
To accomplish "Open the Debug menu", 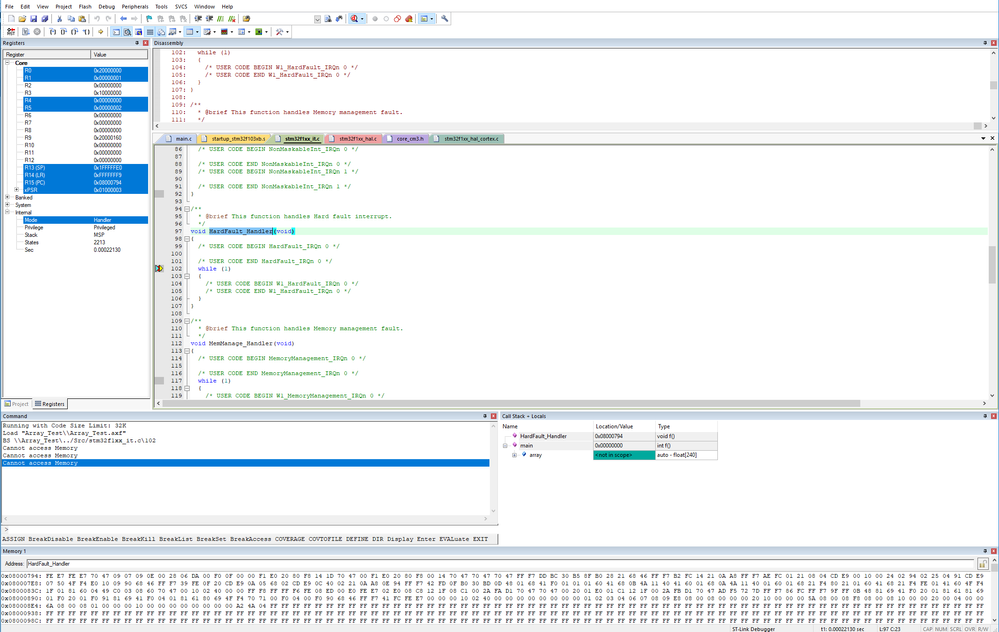I will coord(106,6).
